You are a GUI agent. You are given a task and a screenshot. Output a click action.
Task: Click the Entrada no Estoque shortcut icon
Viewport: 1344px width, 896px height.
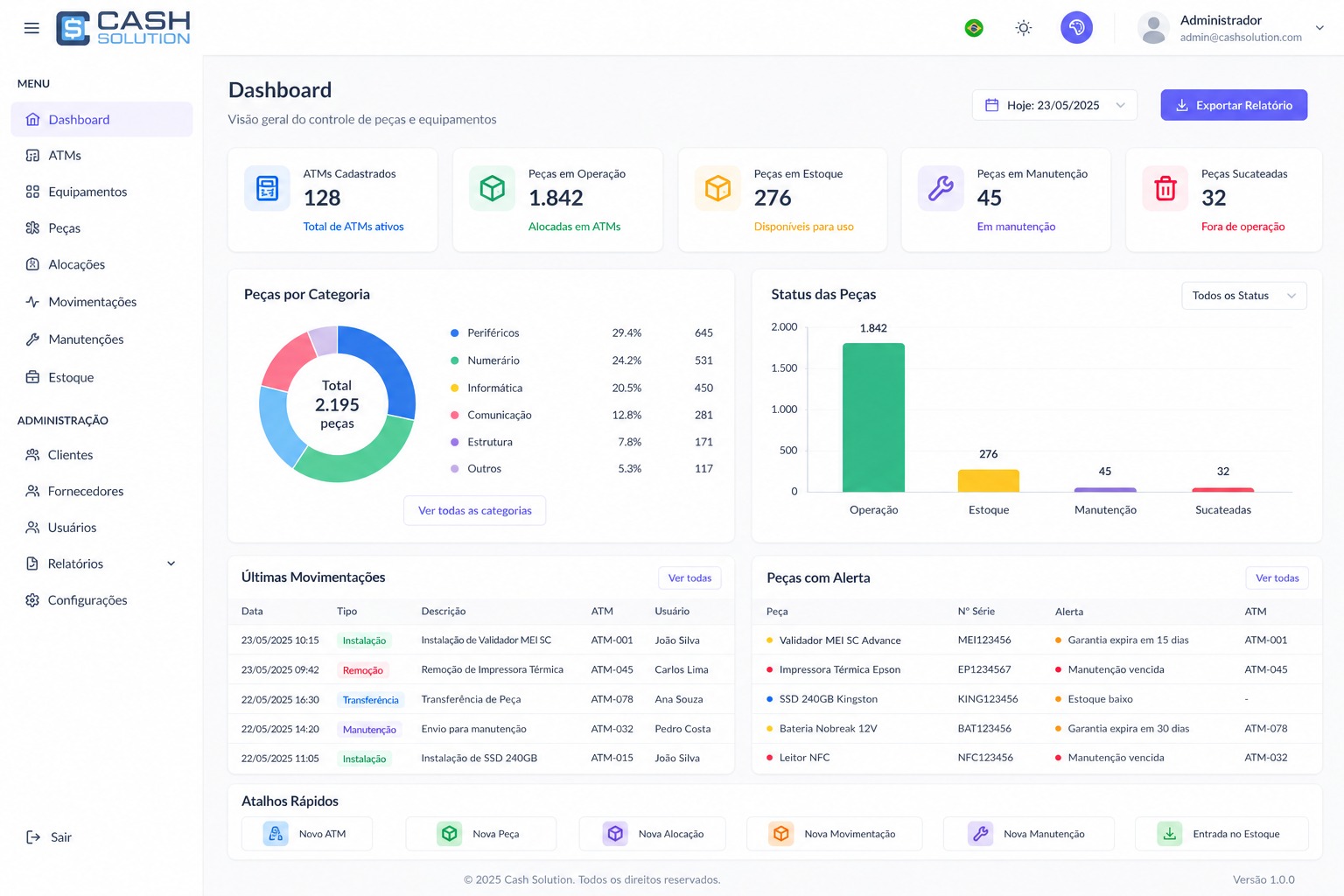(1170, 834)
